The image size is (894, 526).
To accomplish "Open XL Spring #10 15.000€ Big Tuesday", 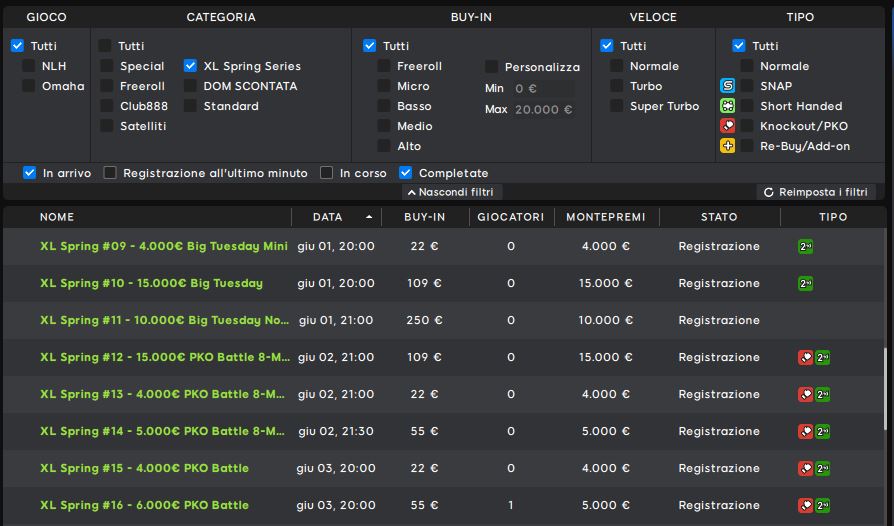I will tap(151, 283).
